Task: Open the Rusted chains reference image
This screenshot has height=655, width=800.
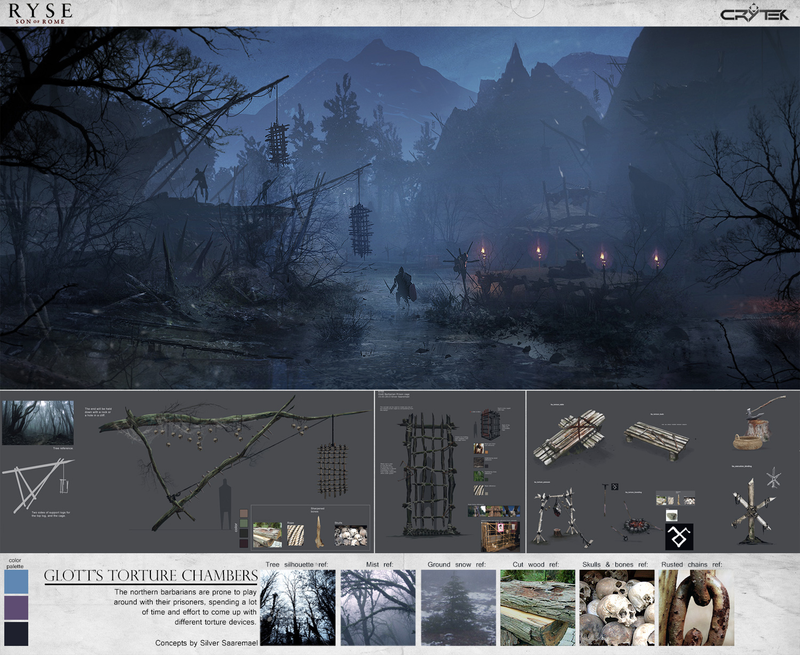Action: coord(696,608)
